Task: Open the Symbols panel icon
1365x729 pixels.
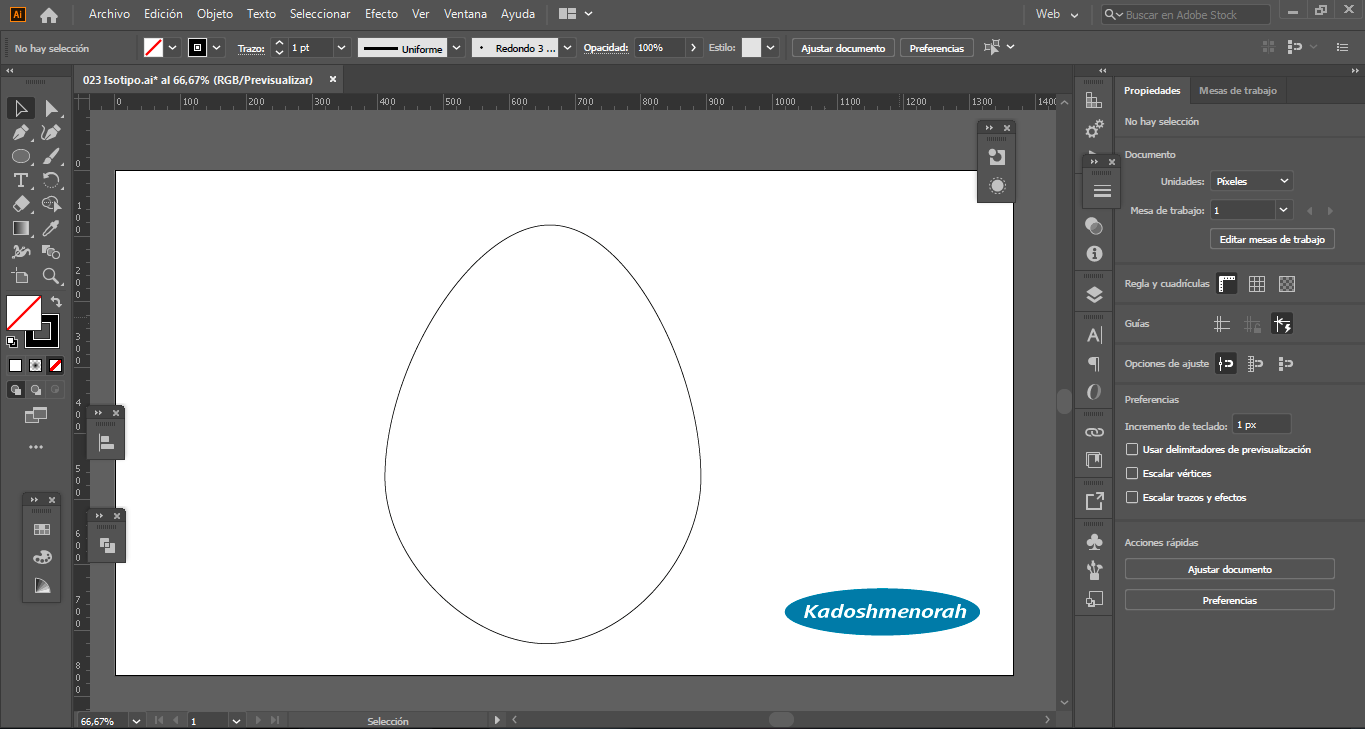Action: click(x=1094, y=541)
